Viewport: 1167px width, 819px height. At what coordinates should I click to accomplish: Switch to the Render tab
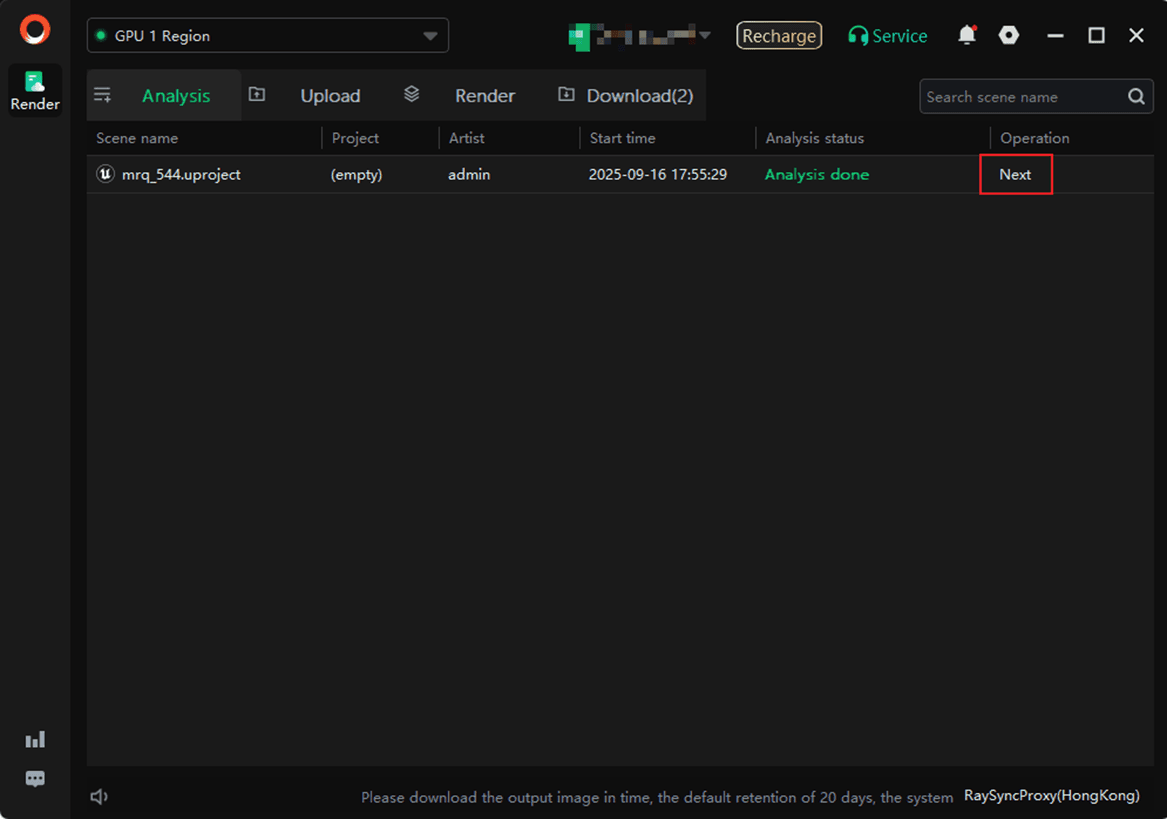pos(484,96)
